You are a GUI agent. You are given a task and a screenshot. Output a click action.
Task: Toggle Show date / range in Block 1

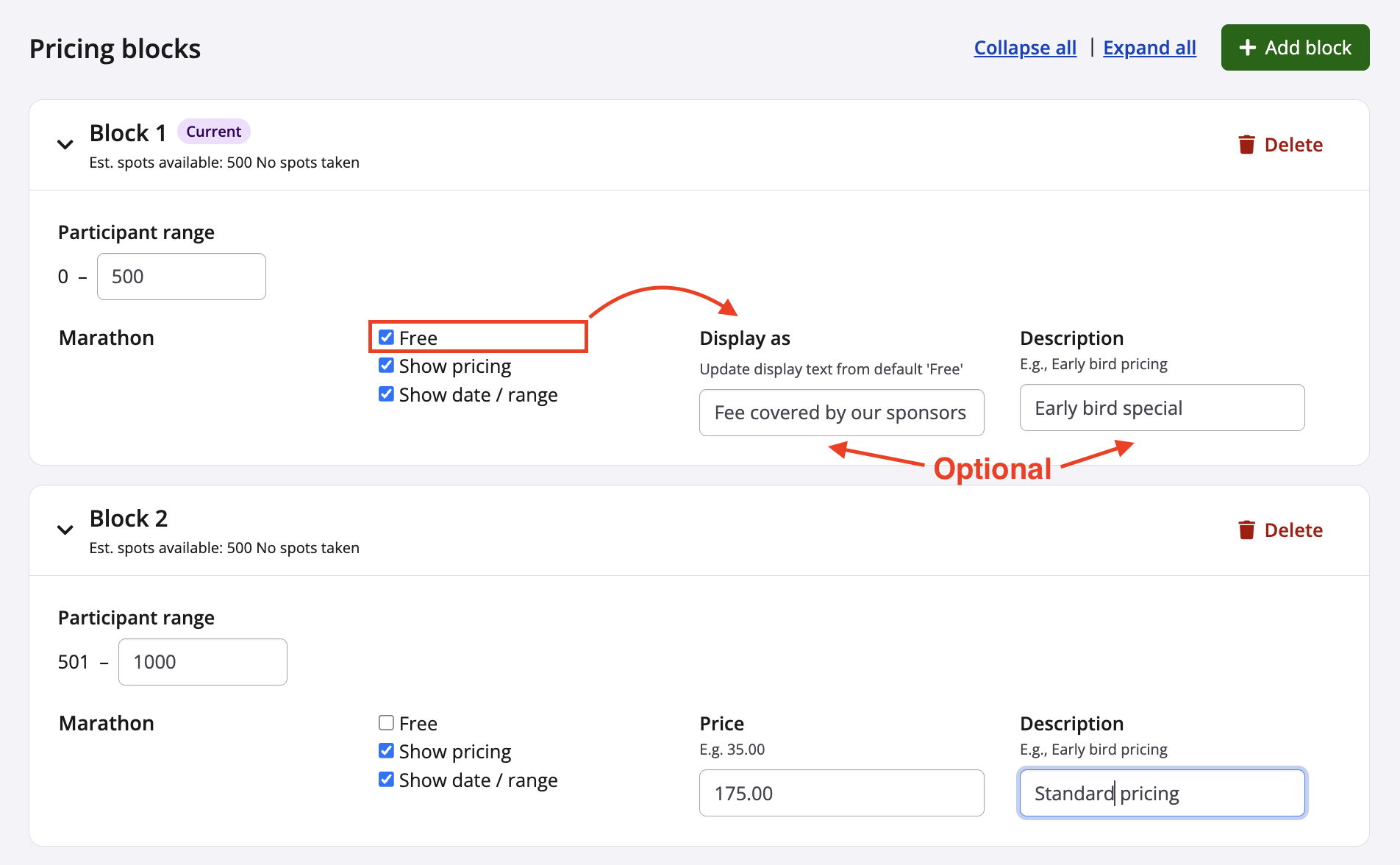(x=386, y=394)
